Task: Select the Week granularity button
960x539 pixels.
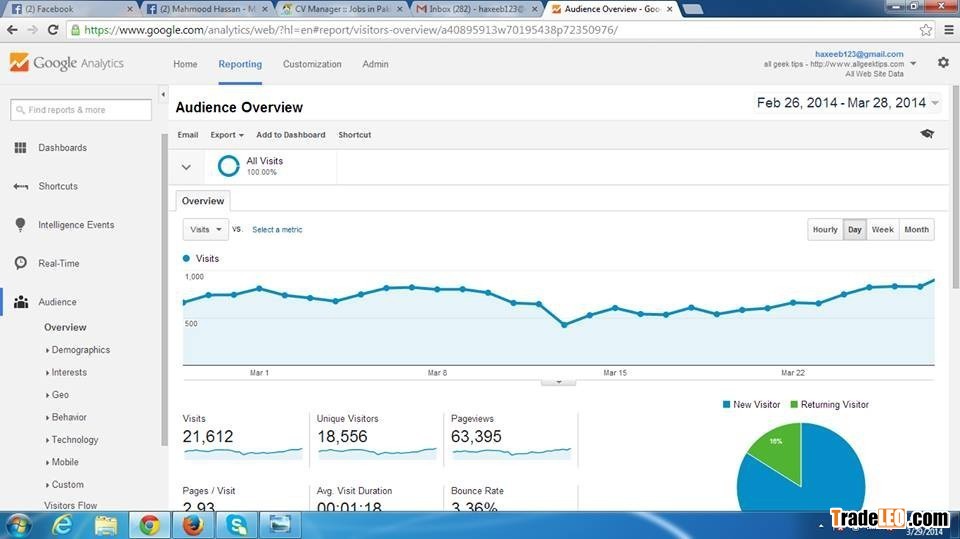Action: 882,230
